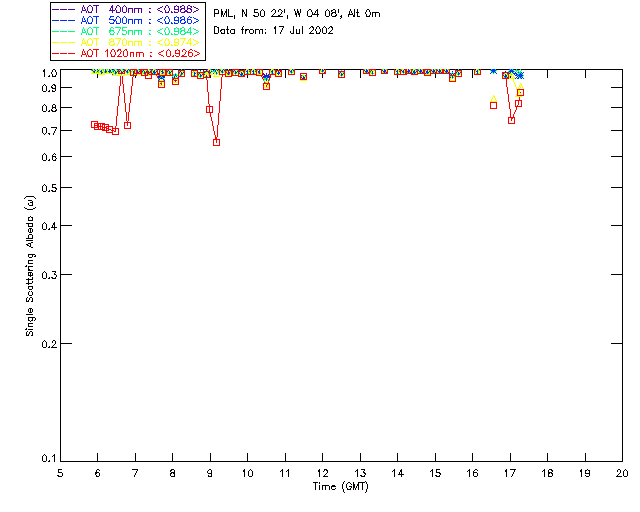Click the y-axis tick label 0.9
This screenshot has height=512, width=640.
coord(49,88)
